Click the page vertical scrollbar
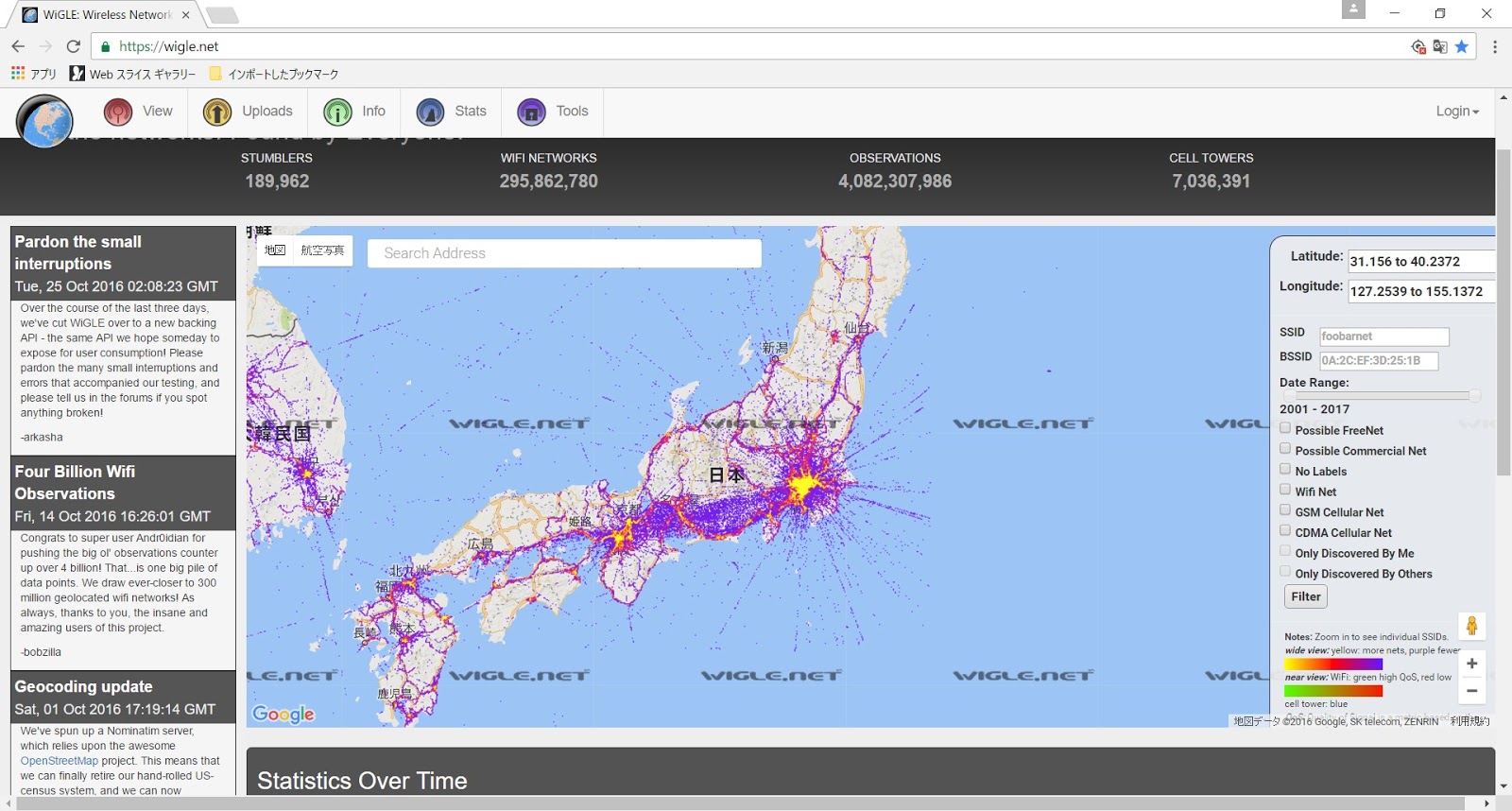The image size is (1512, 811). click(1503, 312)
